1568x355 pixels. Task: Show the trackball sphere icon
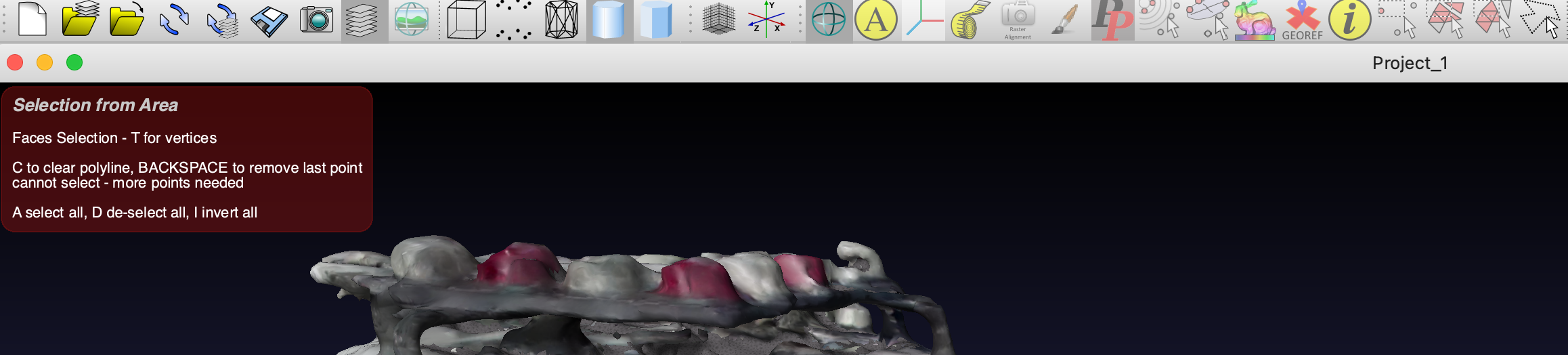[x=829, y=20]
